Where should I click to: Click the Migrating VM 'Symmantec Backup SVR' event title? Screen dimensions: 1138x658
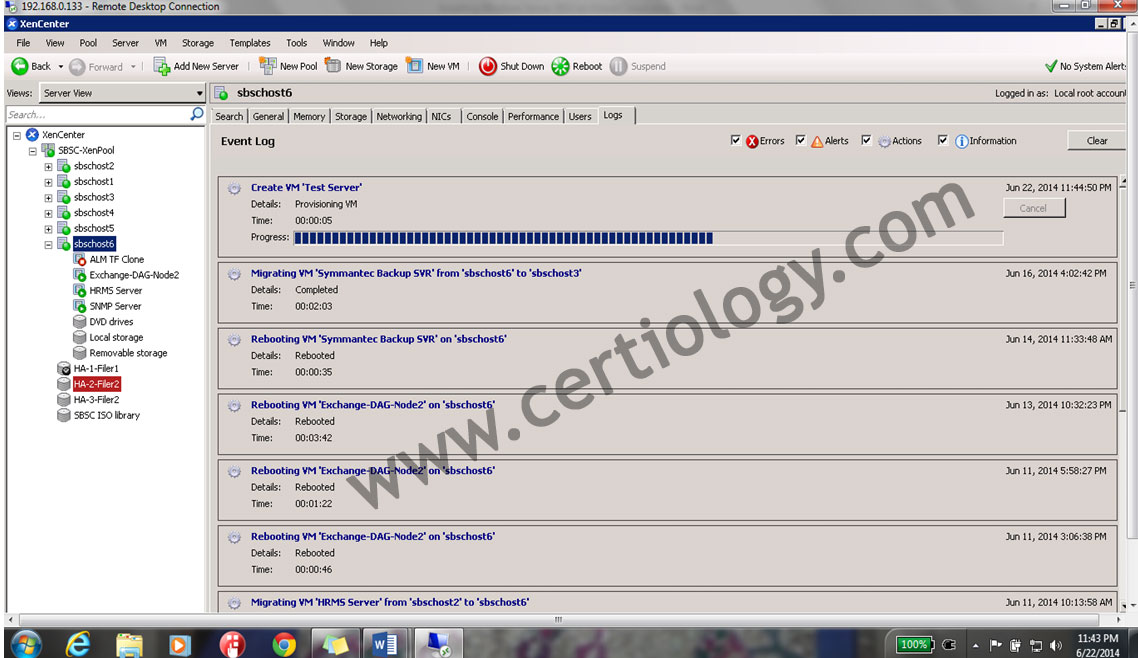click(416, 274)
